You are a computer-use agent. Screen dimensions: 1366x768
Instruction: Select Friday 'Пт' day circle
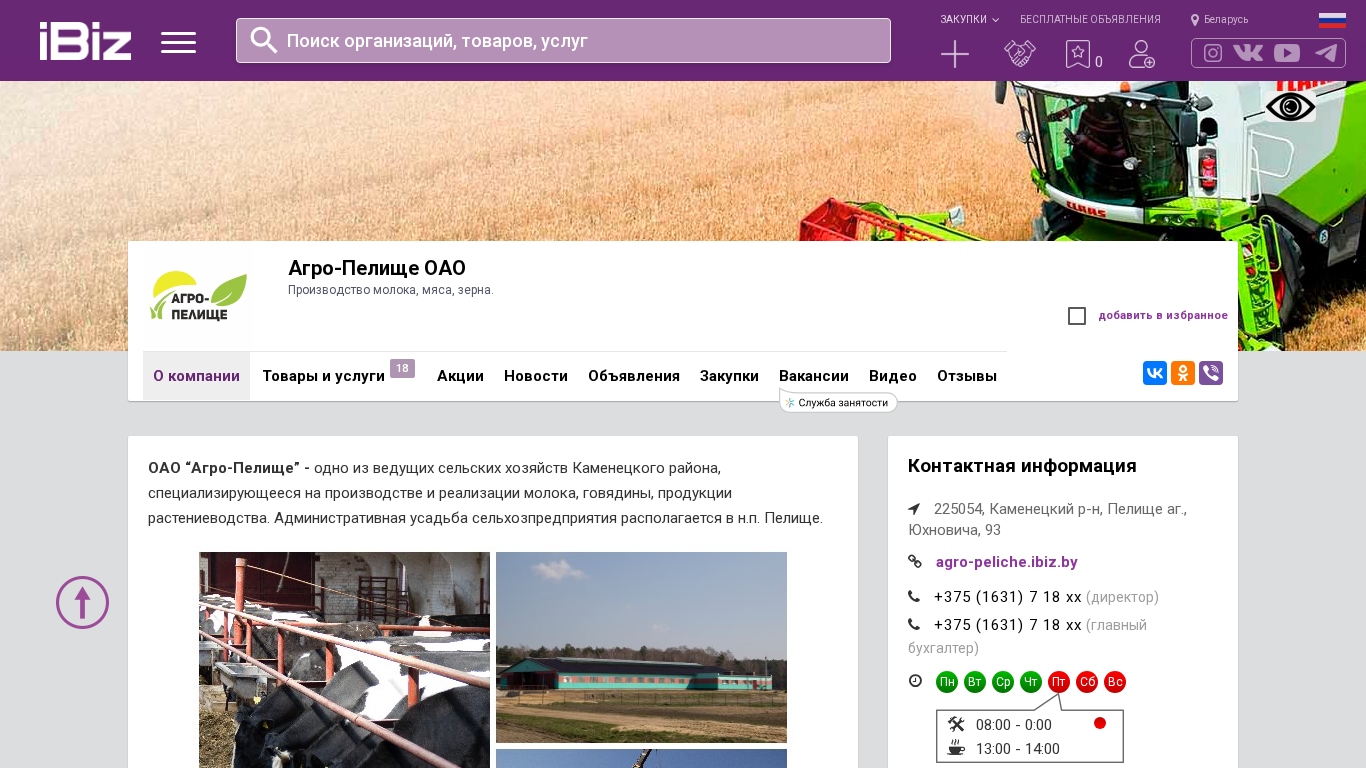point(1059,682)
